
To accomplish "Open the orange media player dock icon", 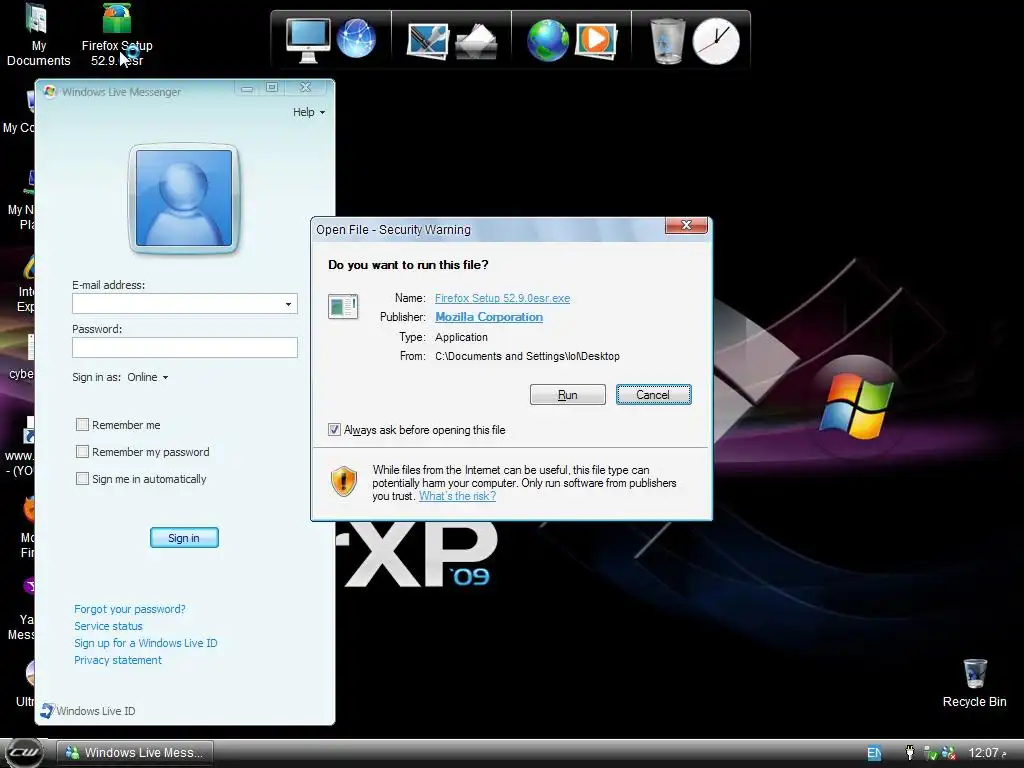I will click(x=596, y=40).
